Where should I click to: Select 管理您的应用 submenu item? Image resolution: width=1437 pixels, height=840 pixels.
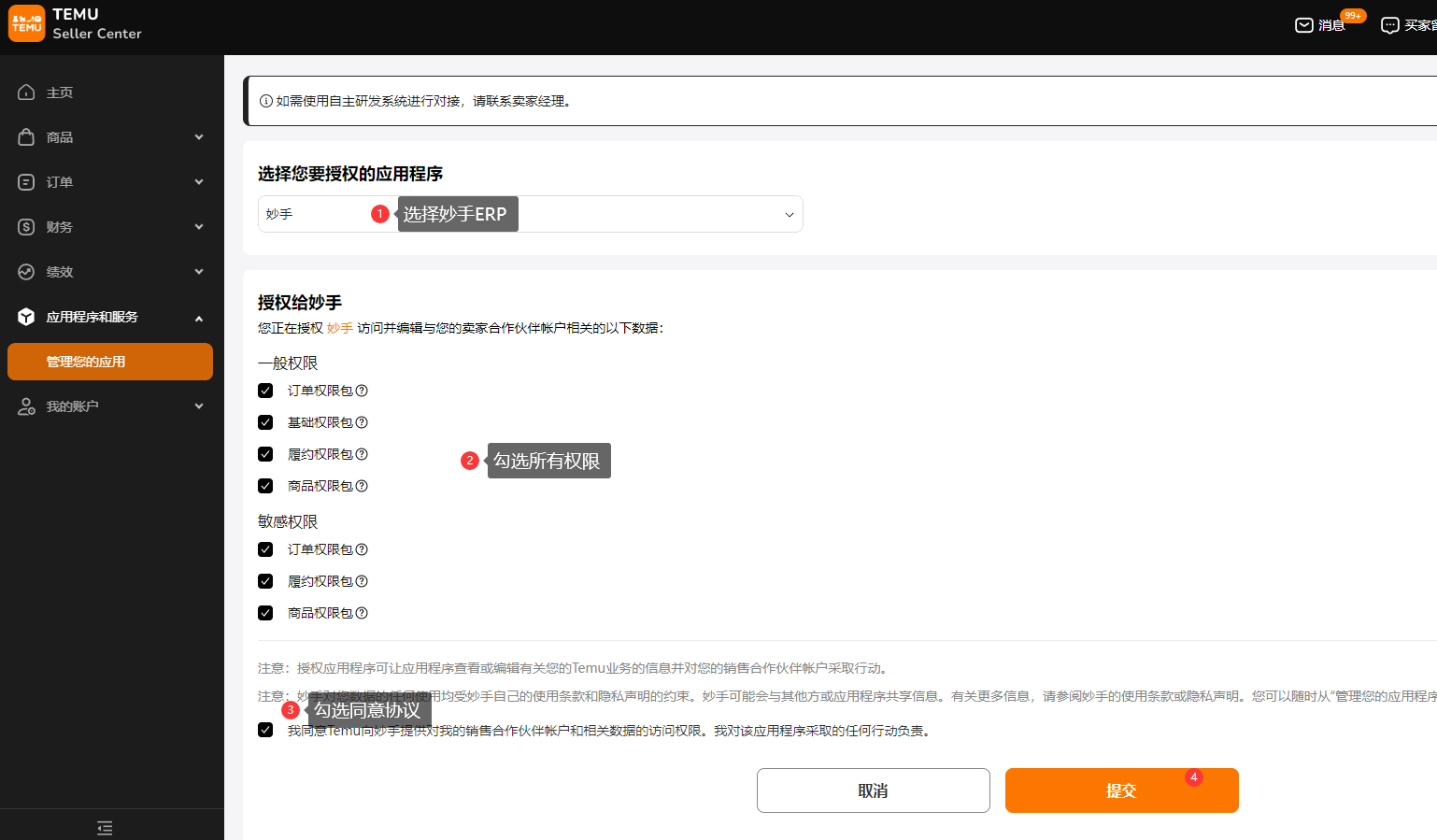click(x=110, y=362)
